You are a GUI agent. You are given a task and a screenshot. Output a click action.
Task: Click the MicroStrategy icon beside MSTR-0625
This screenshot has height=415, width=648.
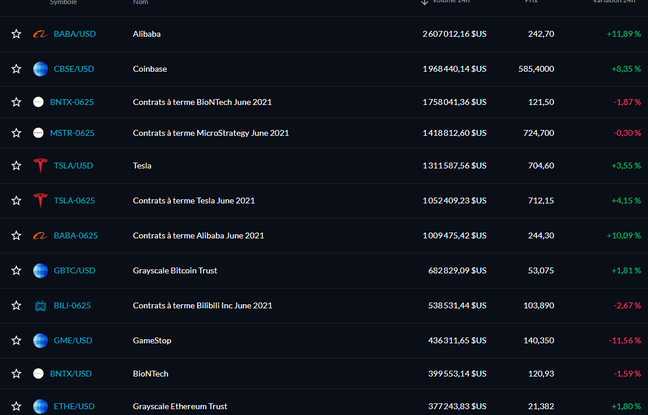tap(39, 133)
